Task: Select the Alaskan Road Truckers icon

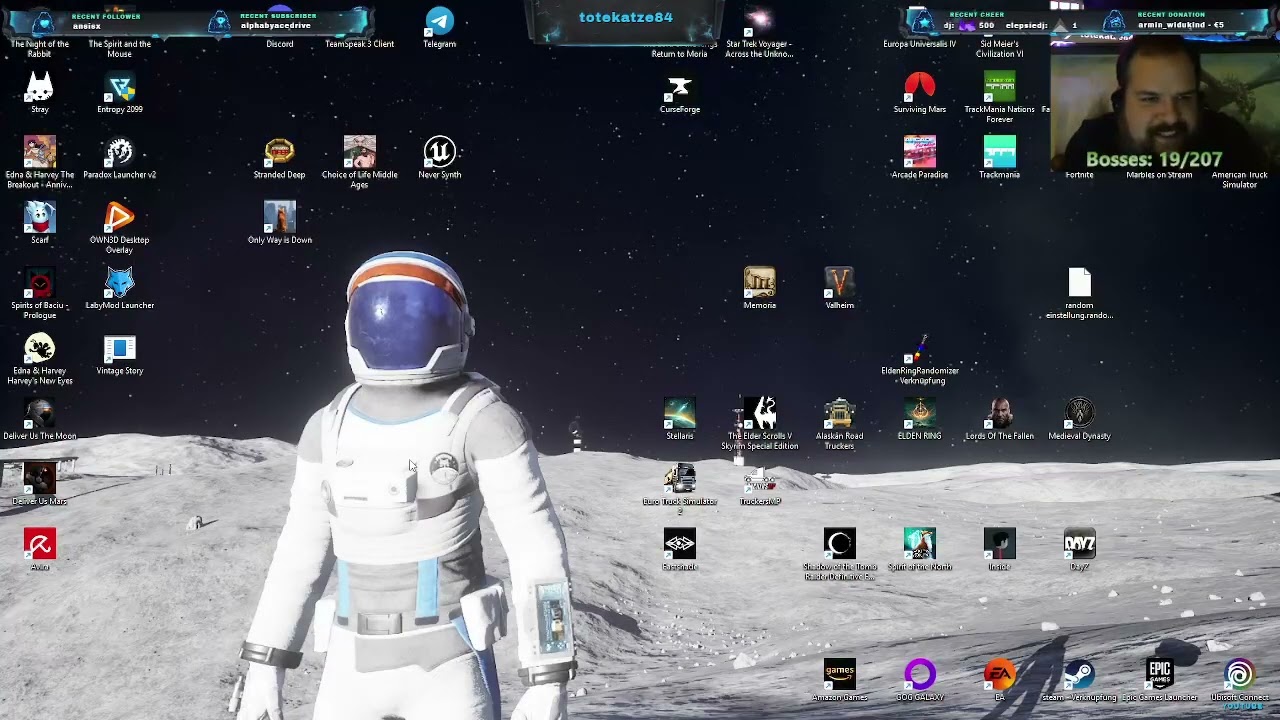Action: tap(840, 413)
